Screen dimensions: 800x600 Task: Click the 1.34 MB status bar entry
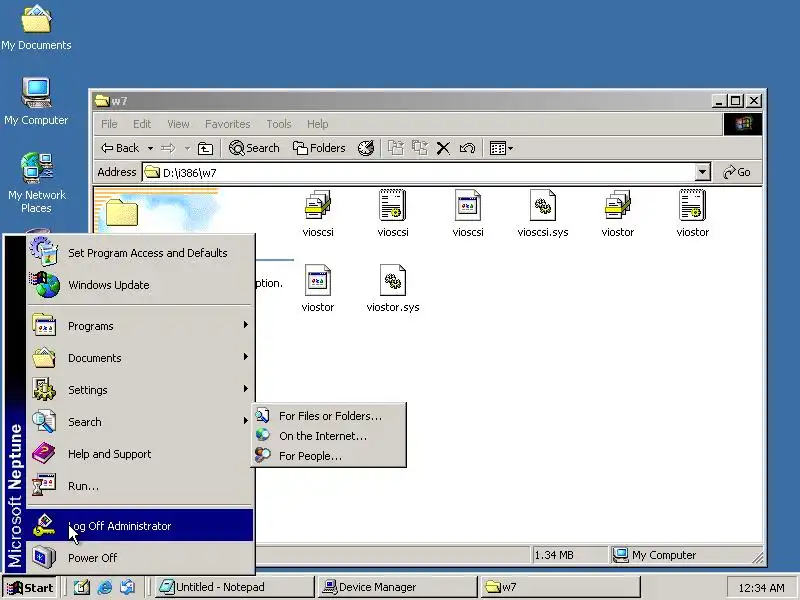pyautogui.click(x=570, y=555)
